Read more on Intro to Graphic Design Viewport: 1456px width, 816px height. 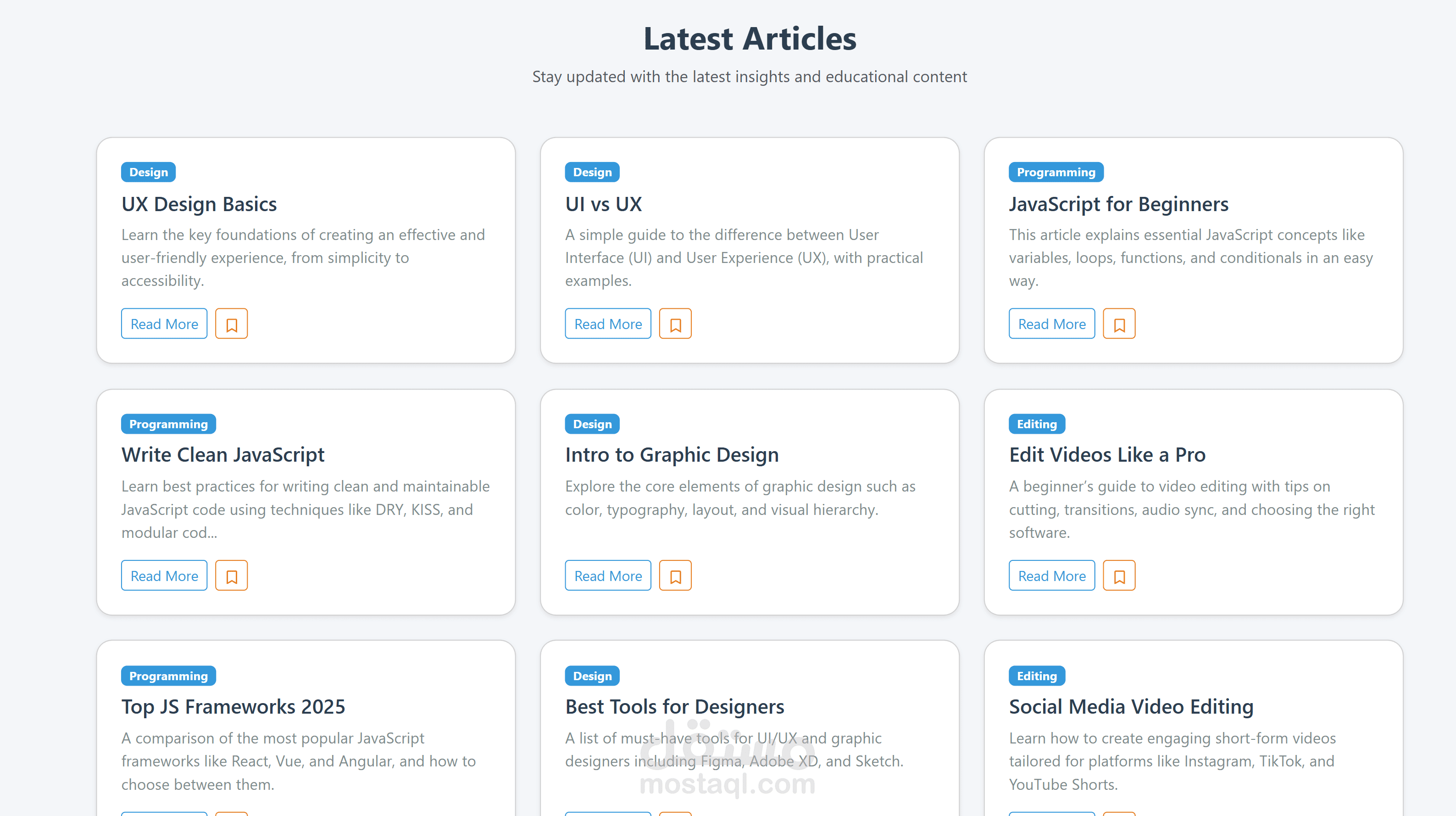pos(608,576)
